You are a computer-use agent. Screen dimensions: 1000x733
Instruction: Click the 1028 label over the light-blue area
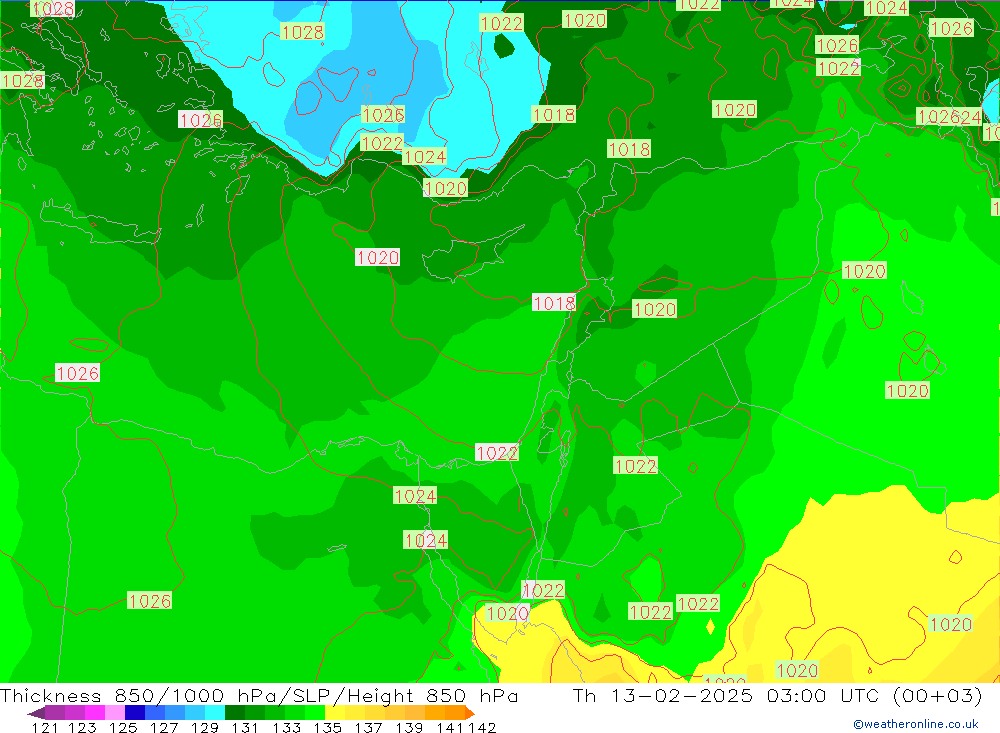[302, 32]
